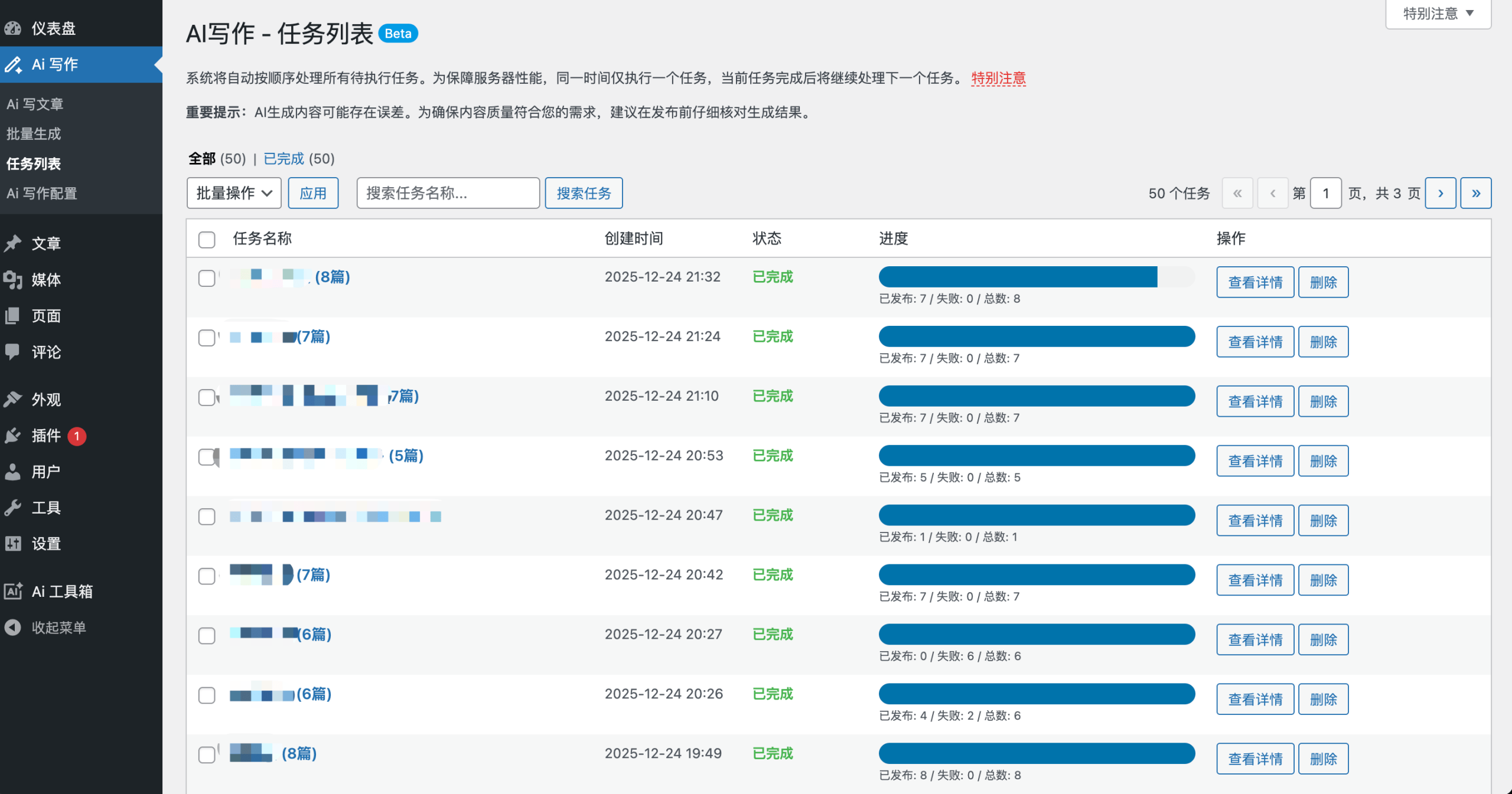The width and height of the screenshot is (1512, 794).
Task: Delete the task created at 20:27
Action: [1322, 639]
